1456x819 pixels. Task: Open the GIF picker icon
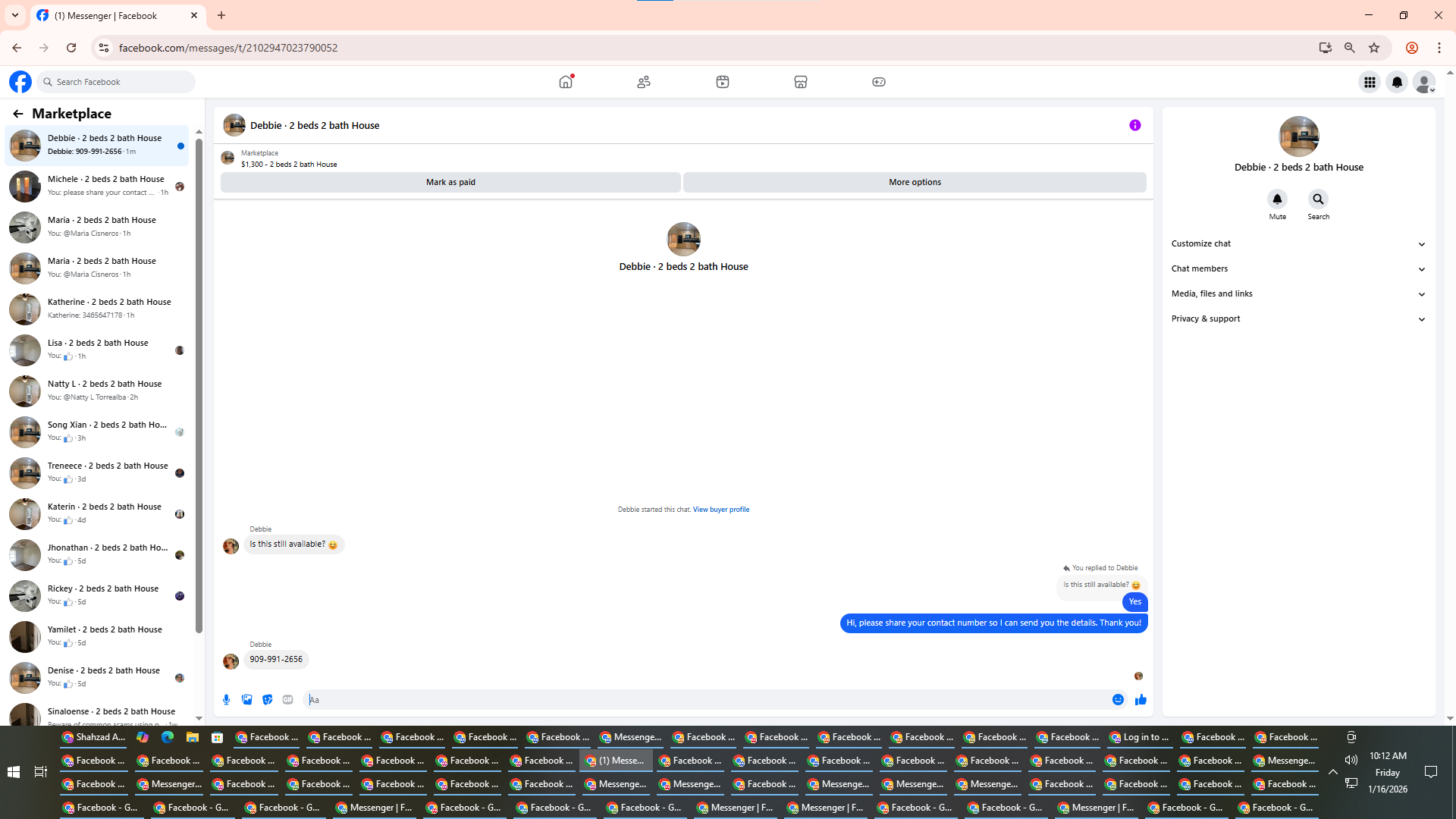pyautogui.click(x=287, y=700)
